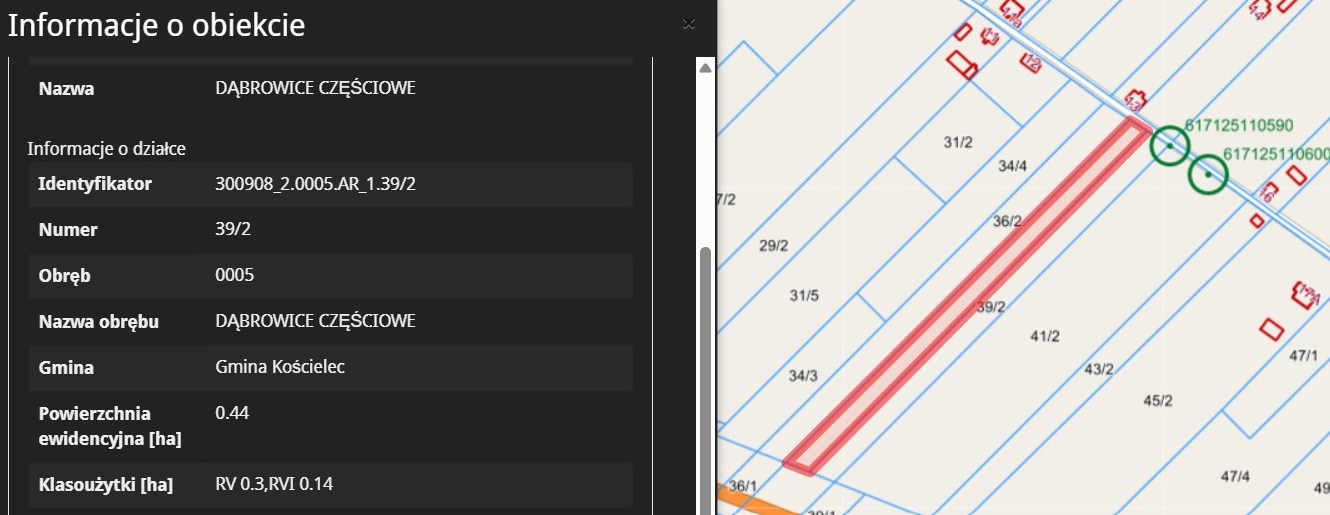Click the red building outline below 17A
This screenshot has height=515, width=1330.
tap(1272, 328)
